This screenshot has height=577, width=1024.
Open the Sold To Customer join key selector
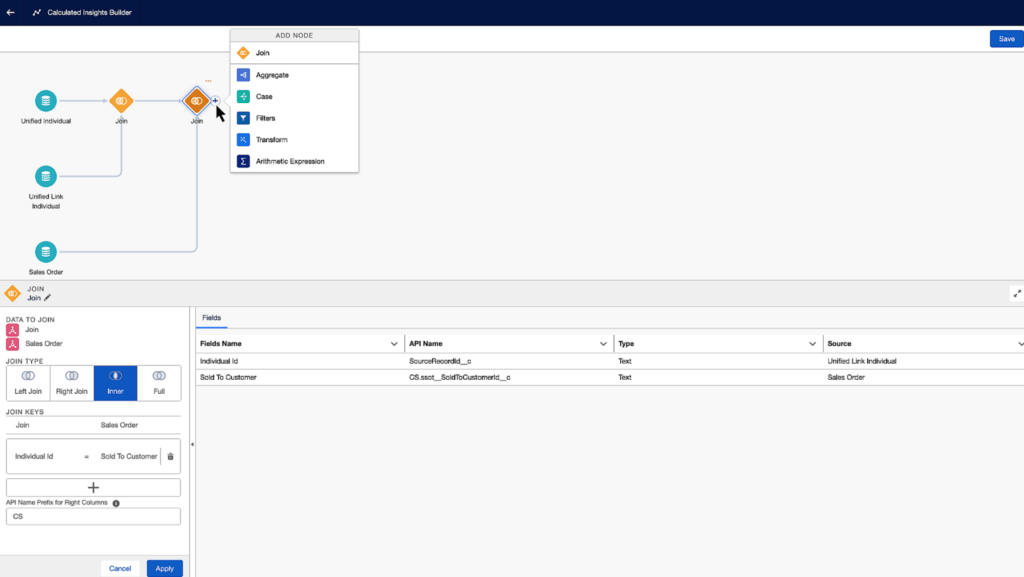[128, 456]
